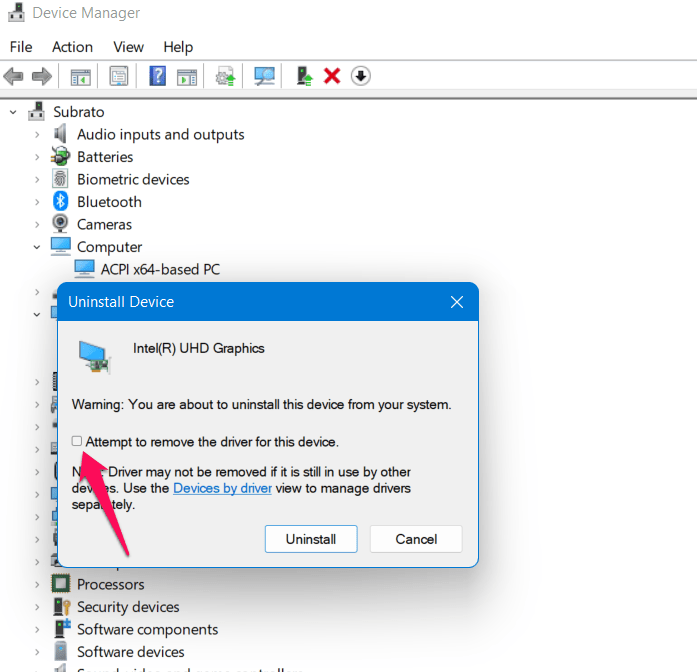
Task: Click the Forward arrow in toolbar
Action: (42, 76)
